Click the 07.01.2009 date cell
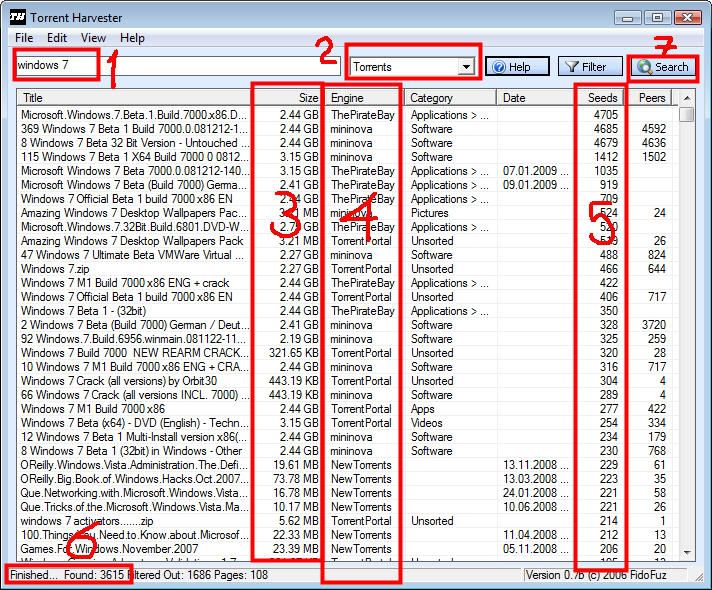712x590 pixels. pyautogui.click(x=535, y=171)
